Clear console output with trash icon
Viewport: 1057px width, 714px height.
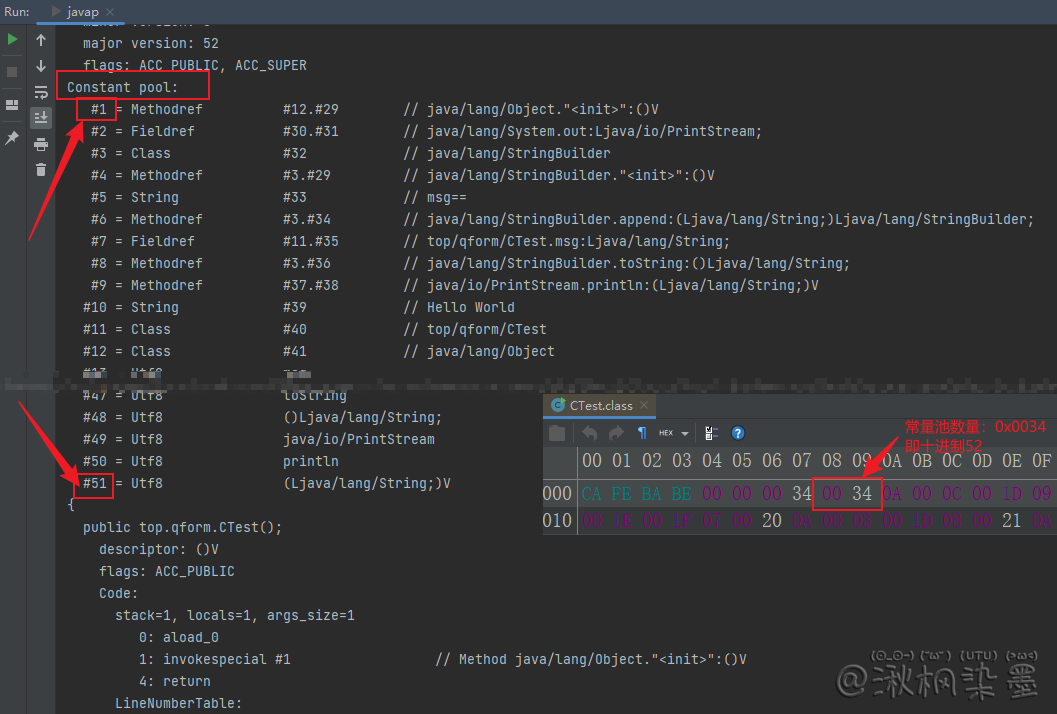41,170
